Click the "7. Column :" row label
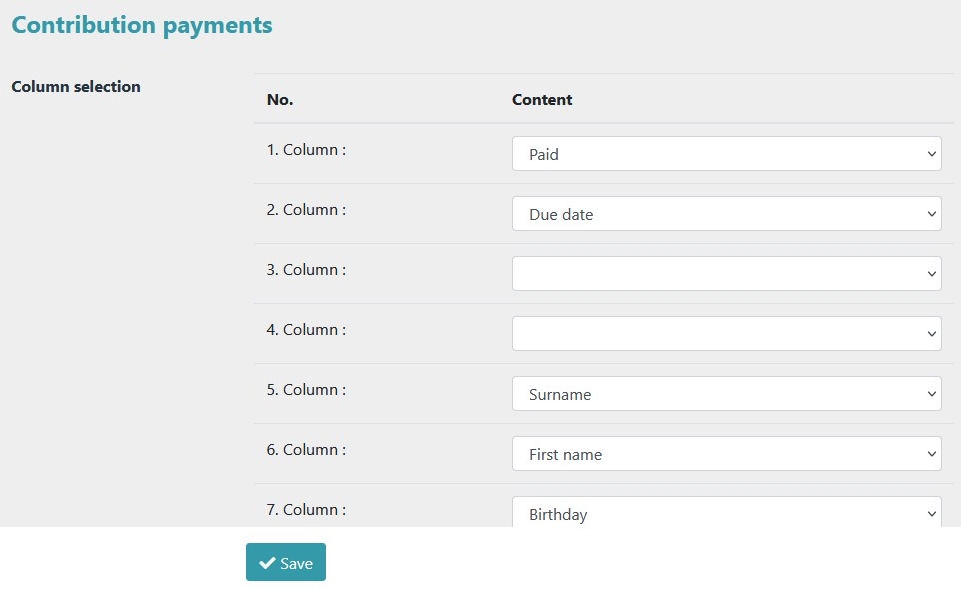This screenshot has width=961, height=589. (306, 510)
